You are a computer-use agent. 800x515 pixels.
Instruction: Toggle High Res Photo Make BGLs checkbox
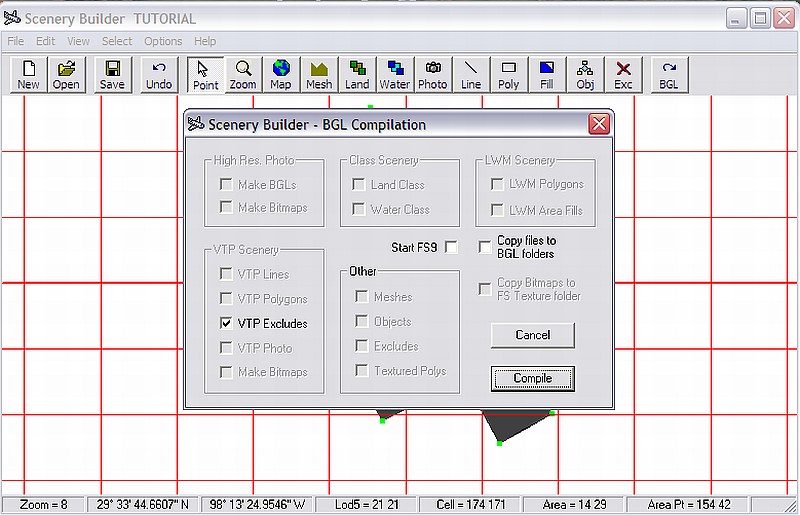coord(226,184)
